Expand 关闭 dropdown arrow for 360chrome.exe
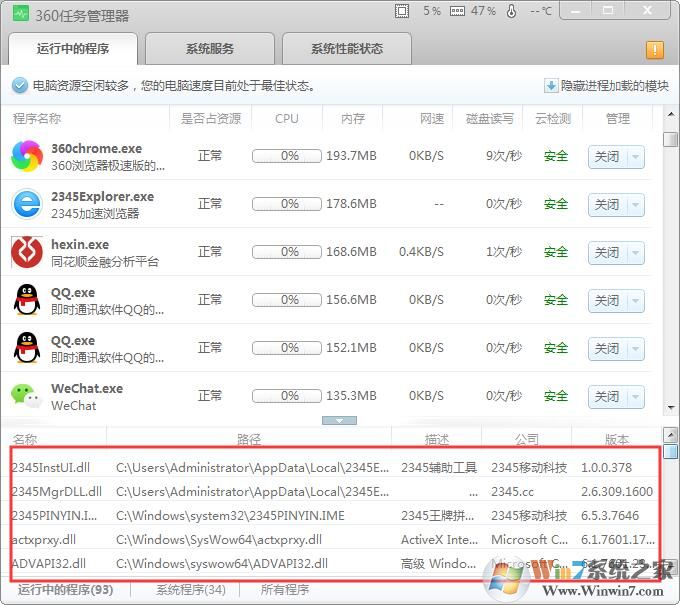Screen dimensions: 680x605 click(x=636, y=157)
